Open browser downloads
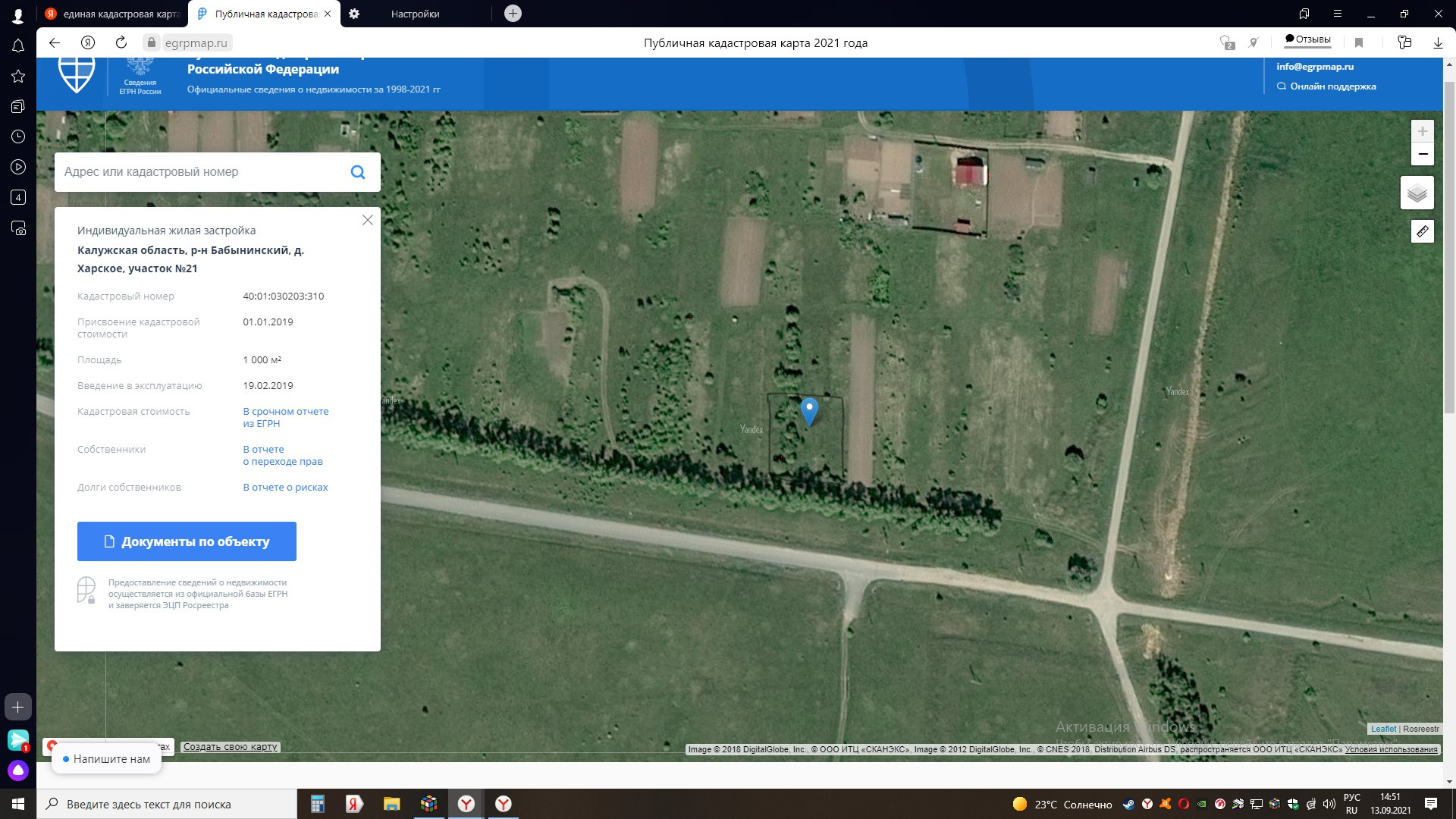The image size is (1456, 819). (x=1438, y=43)
